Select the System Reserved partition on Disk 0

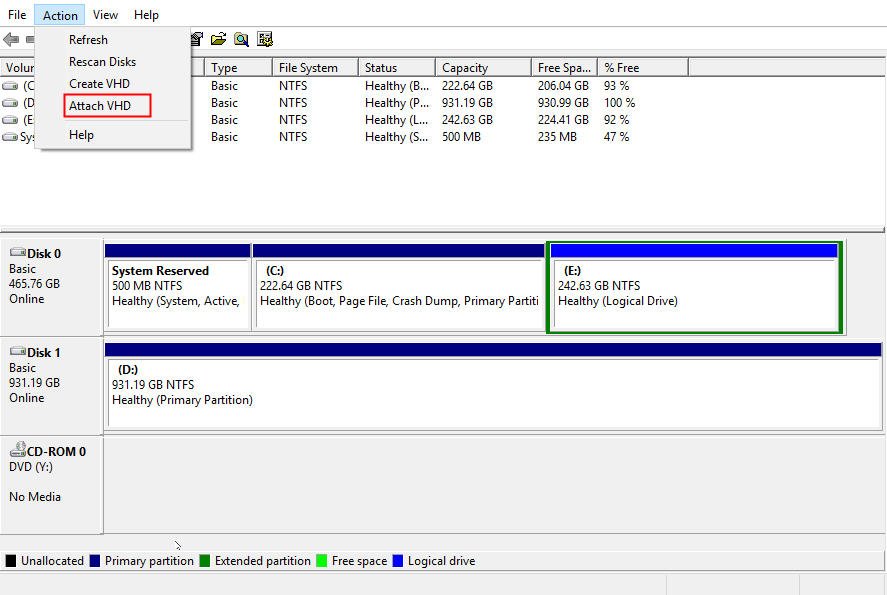(178, 287)
